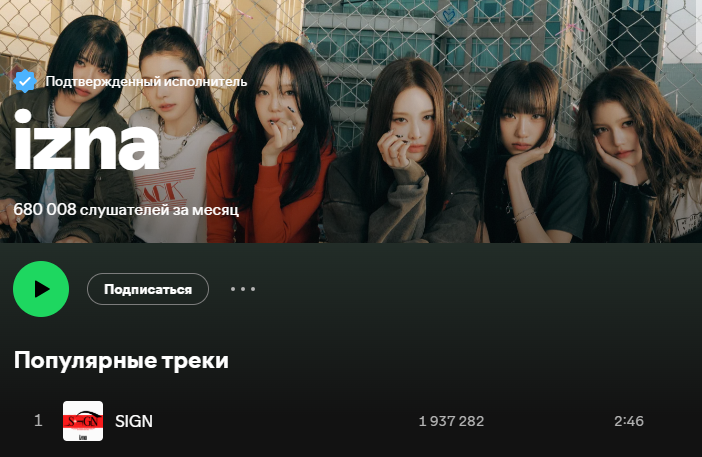Click the 1 937 282 play count
This screenshot has height=457, width=702.
coord(451,421)
